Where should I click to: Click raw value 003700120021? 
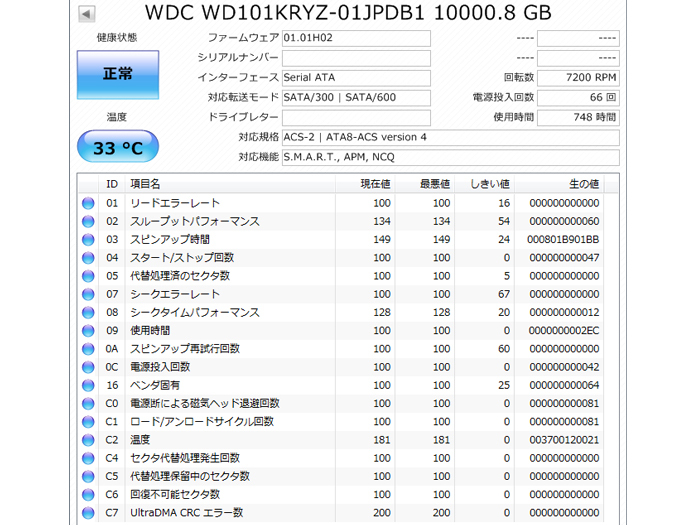pyautogui.click(x=564, y=440)
